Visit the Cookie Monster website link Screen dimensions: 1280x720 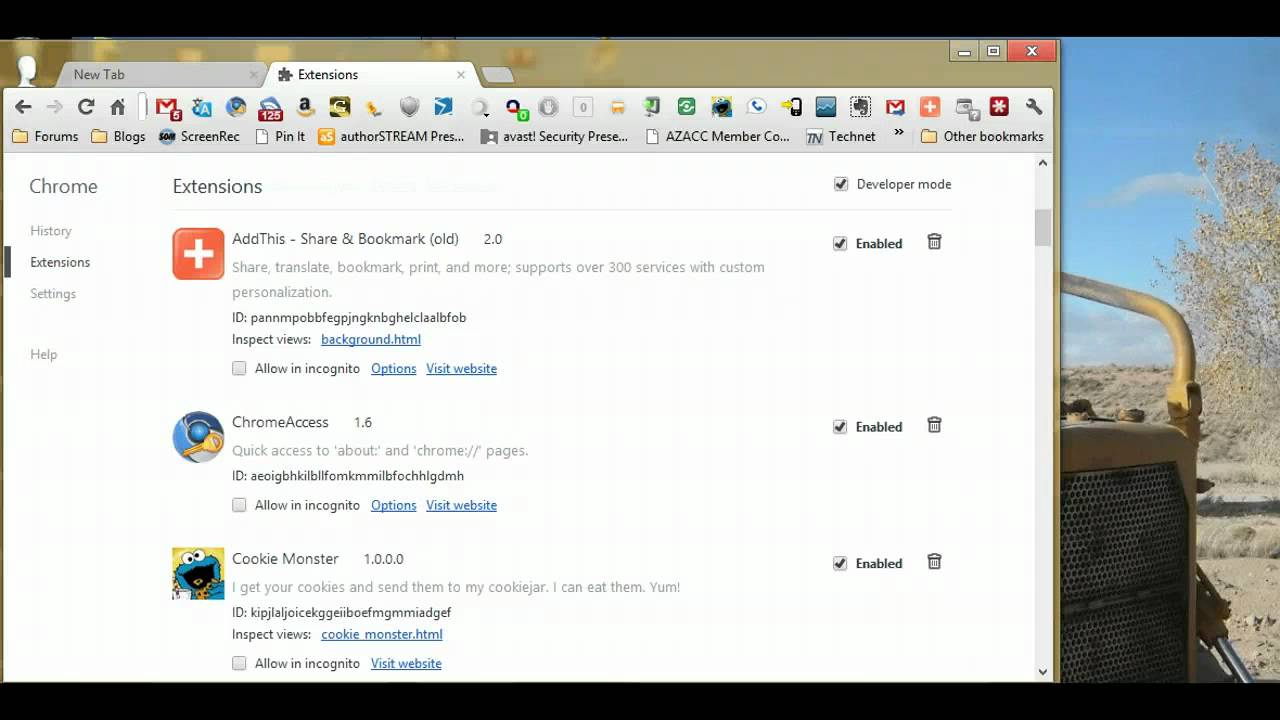tap(406, 663)
